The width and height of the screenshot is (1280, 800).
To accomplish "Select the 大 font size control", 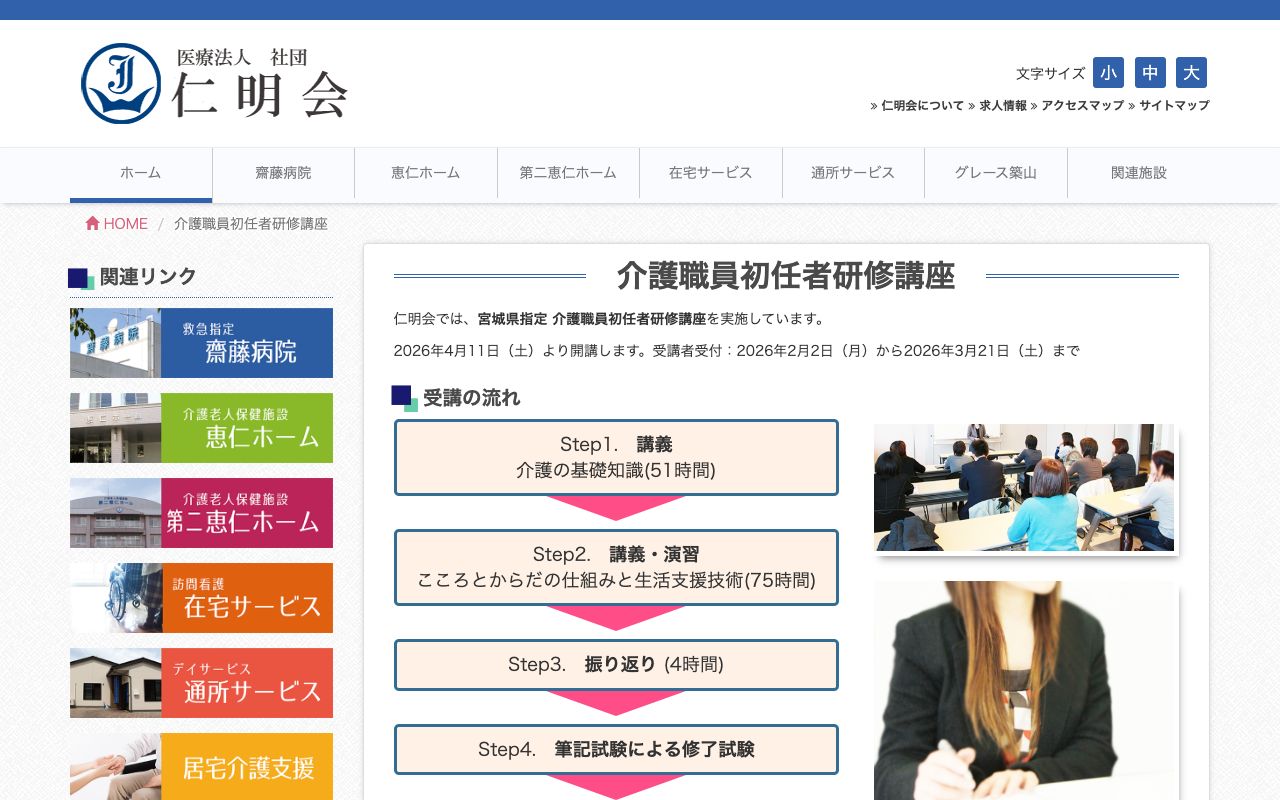I will click(x=1191, y=72).
